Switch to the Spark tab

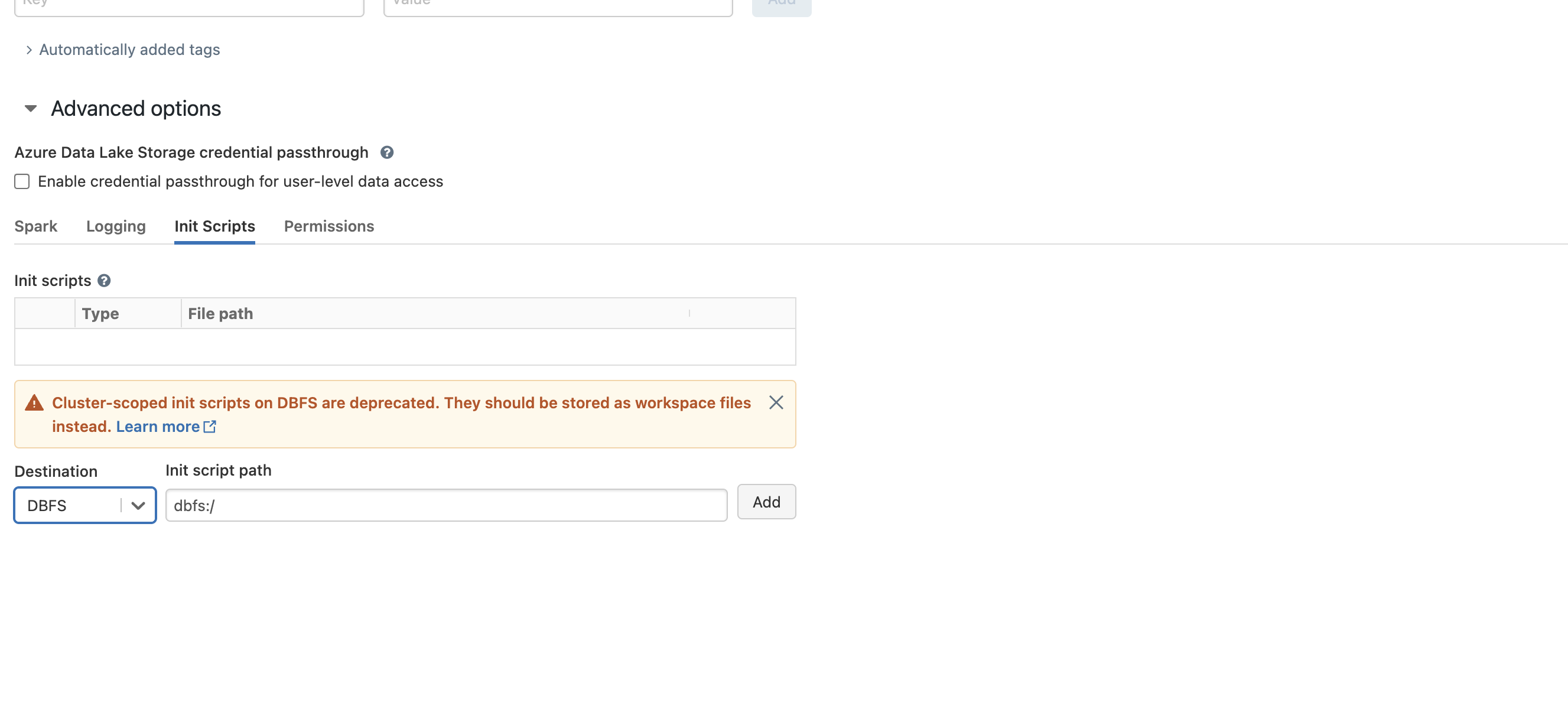36,226
